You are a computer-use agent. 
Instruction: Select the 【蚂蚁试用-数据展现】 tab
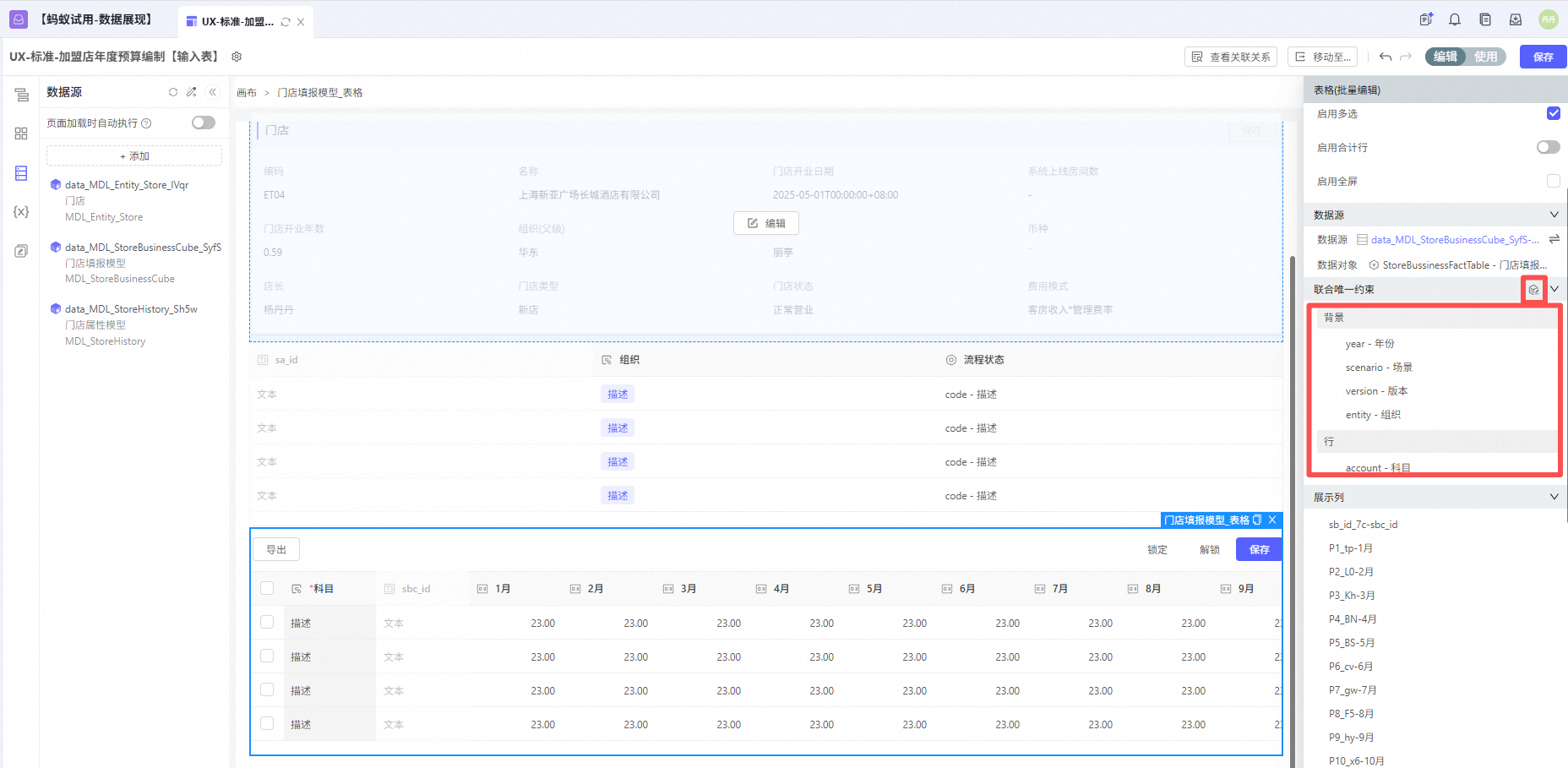coord(95,19)
